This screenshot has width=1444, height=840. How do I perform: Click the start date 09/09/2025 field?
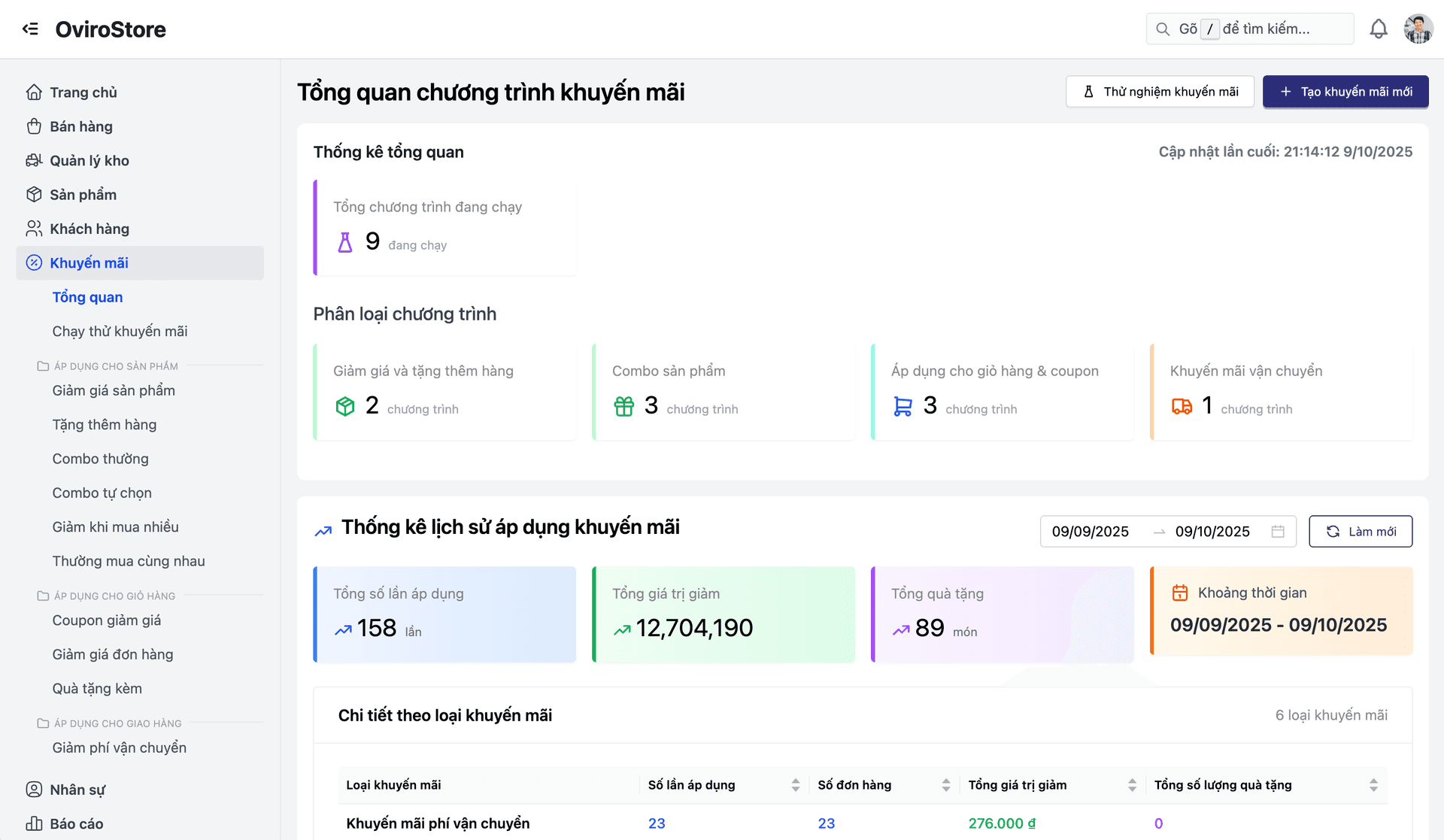point(1090,532)
